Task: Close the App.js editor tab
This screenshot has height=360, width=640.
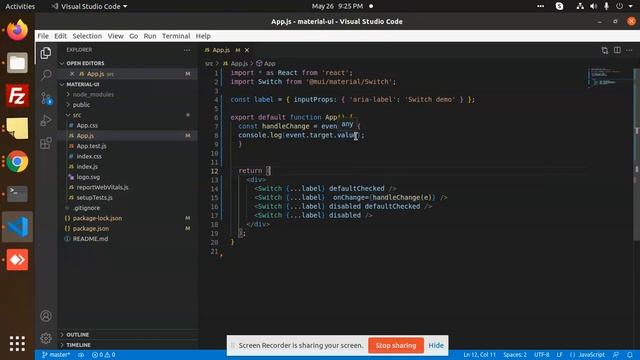Action: click(x=247, y=50)
